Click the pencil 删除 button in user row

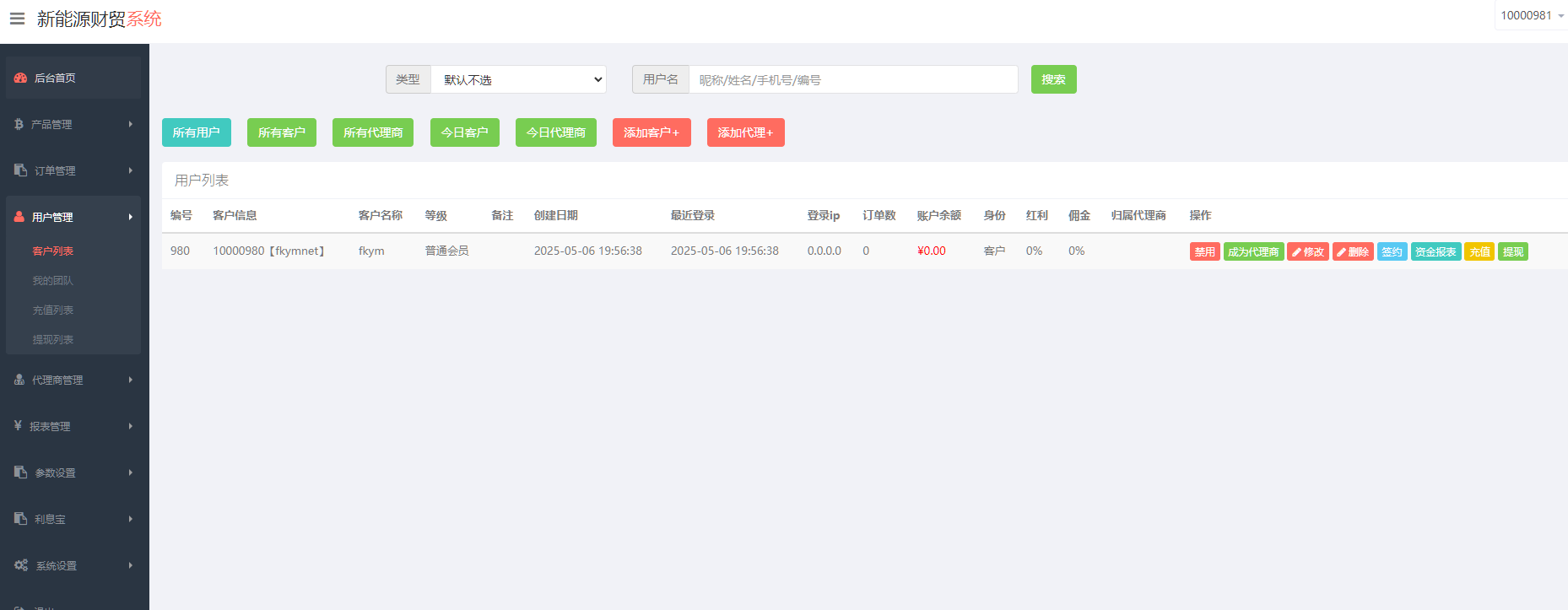pyautogui.click(x=1352, y=251)
